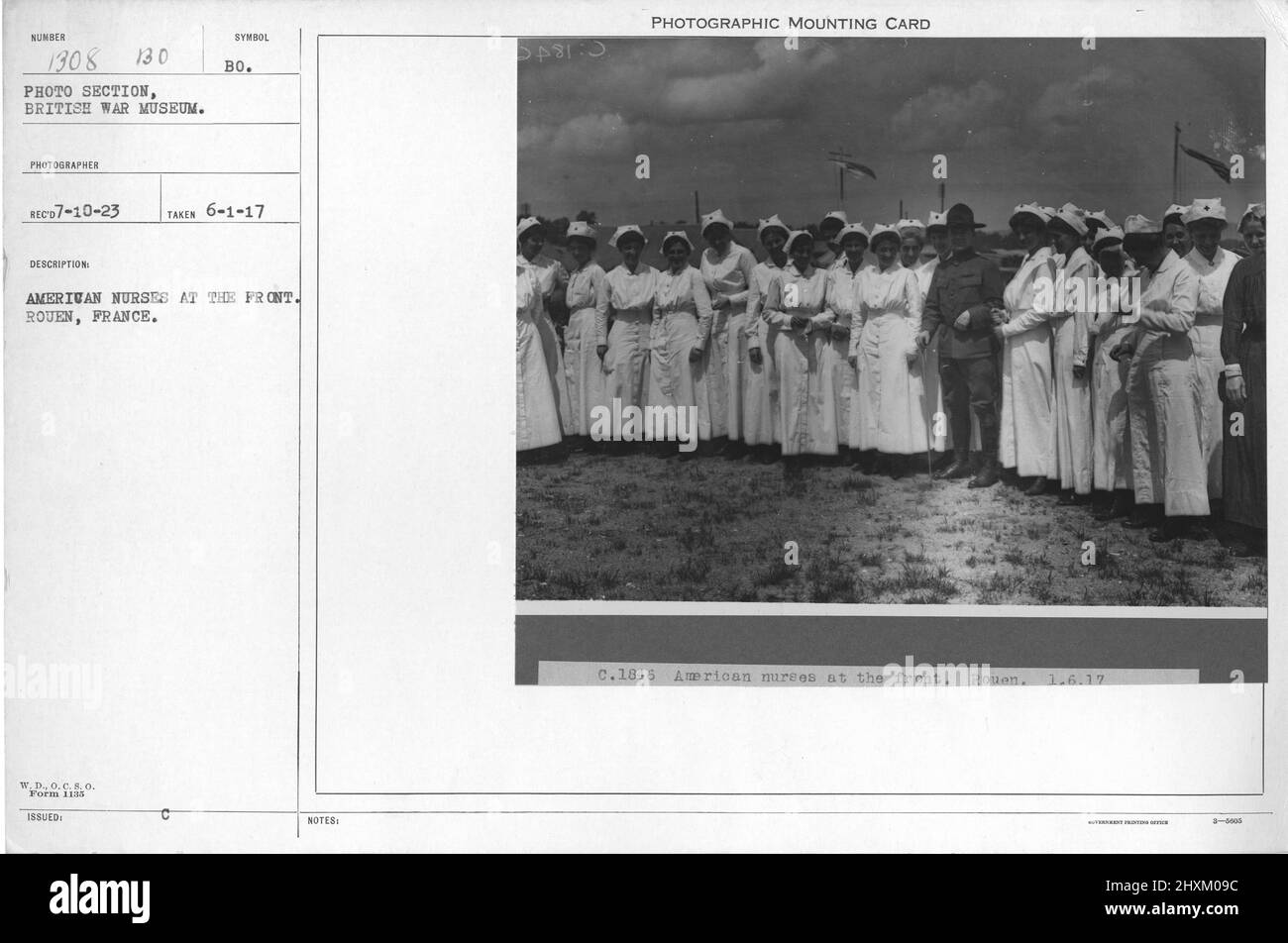Click the 'PHOTOGRAPHER' field label
This screenshot has height=943, width=1288.
tap(64, 165)
